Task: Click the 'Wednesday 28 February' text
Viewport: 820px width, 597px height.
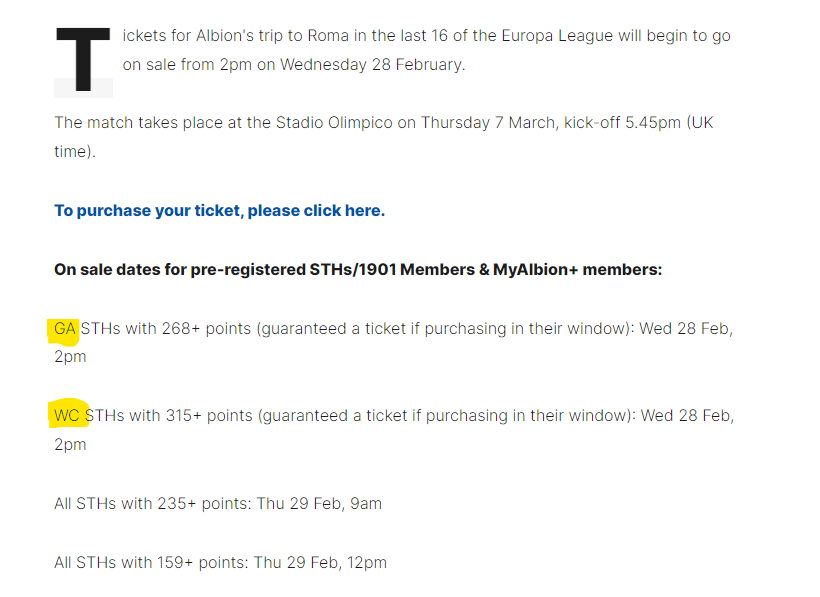Action: pos(371,65)
